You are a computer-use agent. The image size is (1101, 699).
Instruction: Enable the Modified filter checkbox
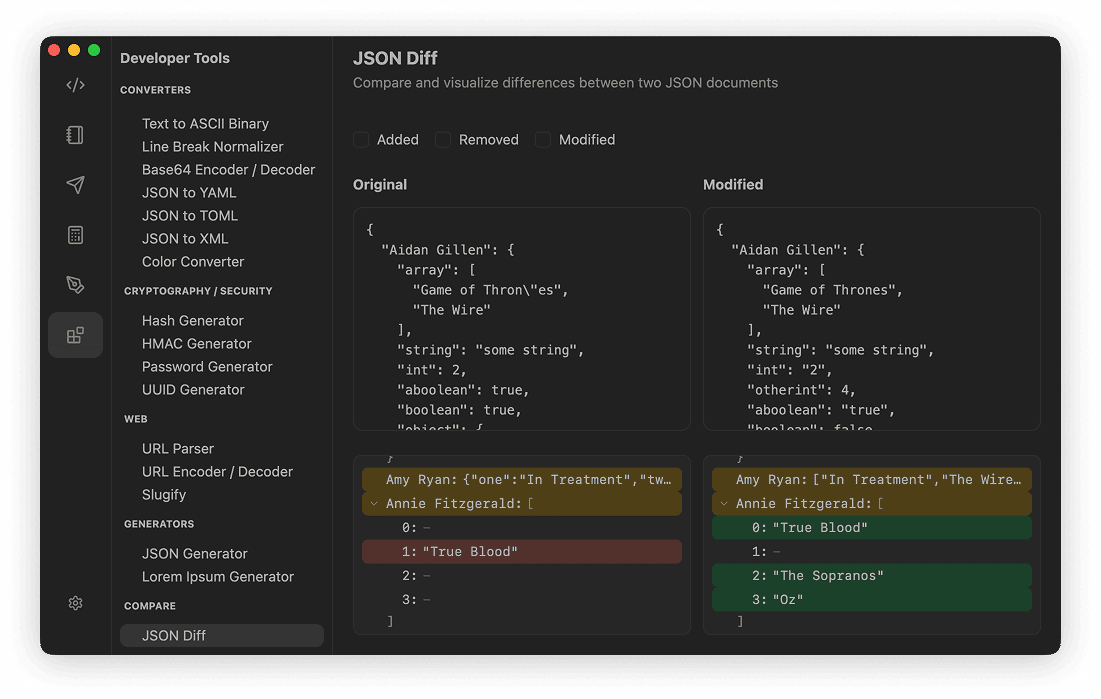pyautogui.click(x=543, y=140)
